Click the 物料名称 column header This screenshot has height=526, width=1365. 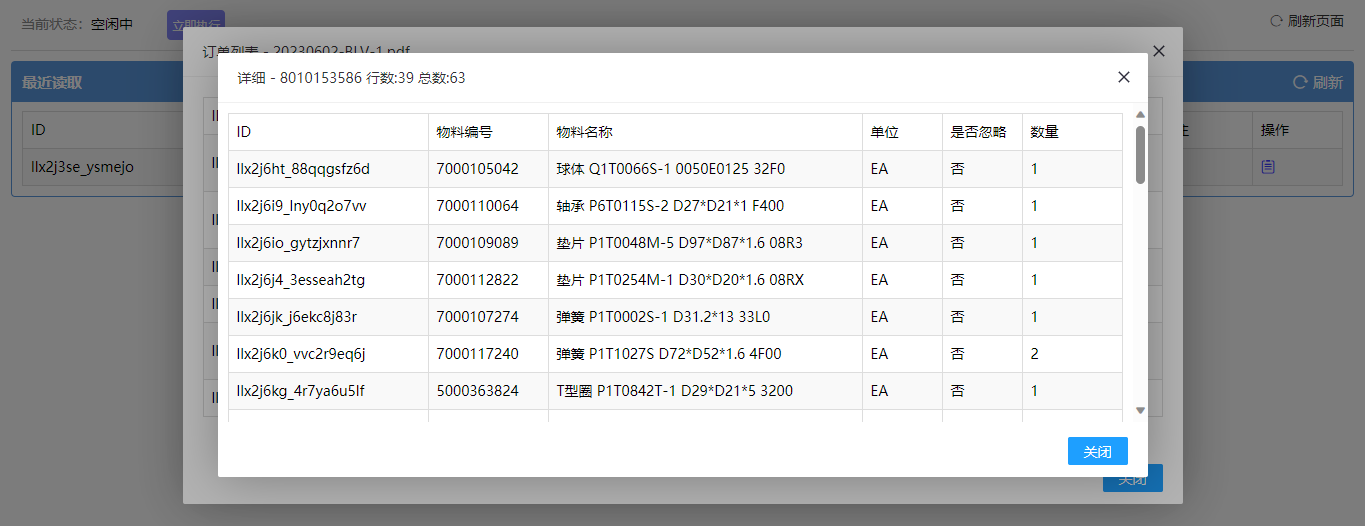click(x=584, y=132)
